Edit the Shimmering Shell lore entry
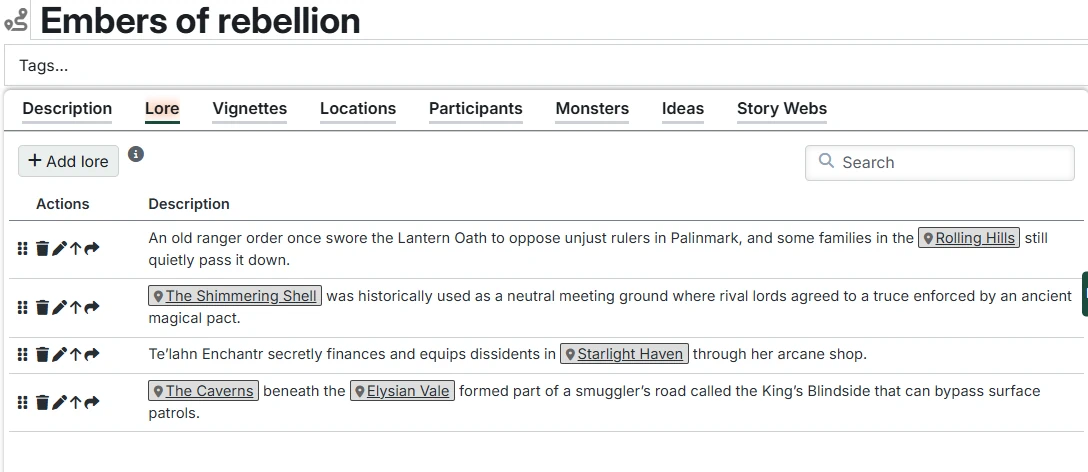The height and width of the screenshot is (472, 1088). [58, 307]
